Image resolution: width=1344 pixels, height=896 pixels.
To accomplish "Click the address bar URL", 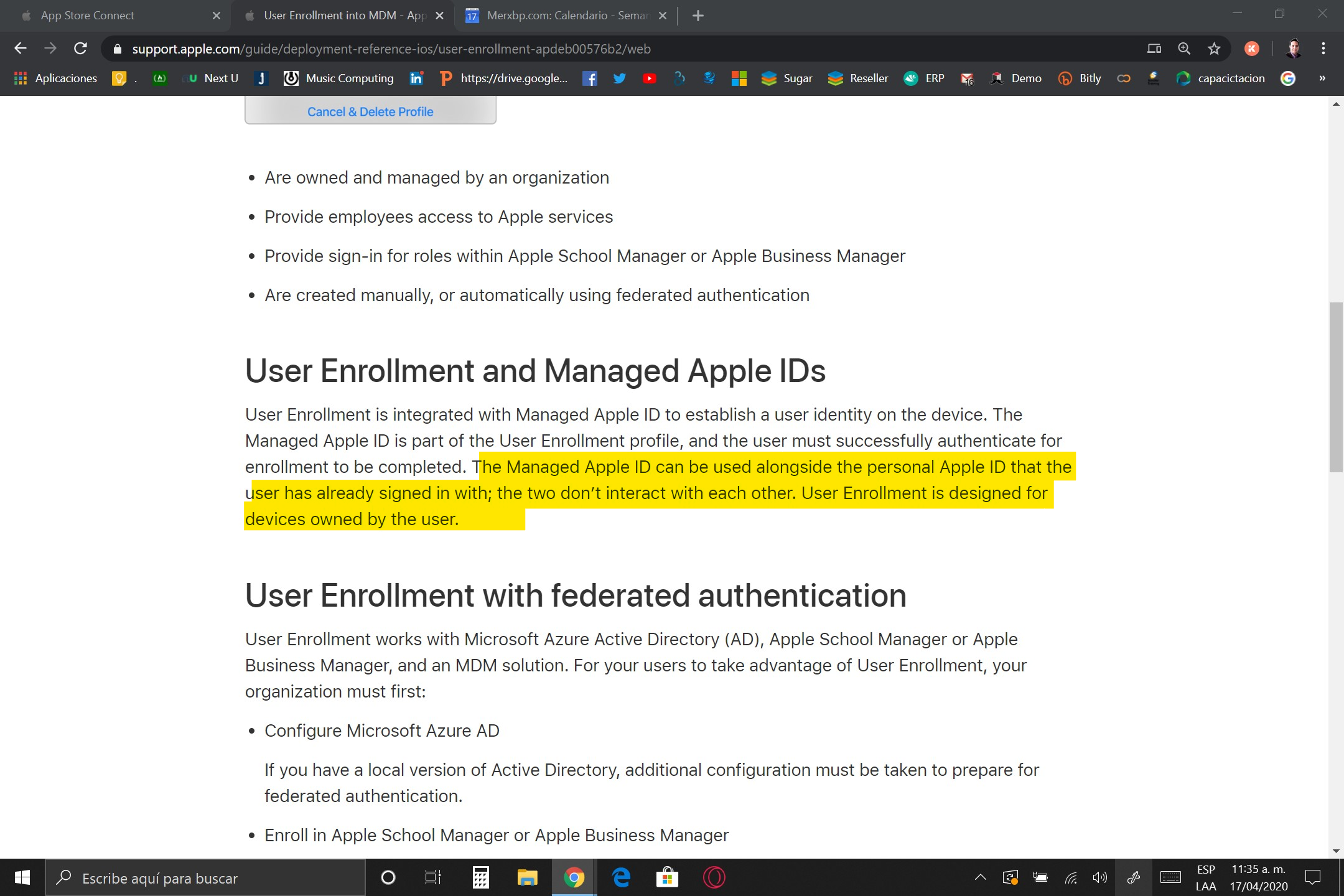I will coord(391,49).
